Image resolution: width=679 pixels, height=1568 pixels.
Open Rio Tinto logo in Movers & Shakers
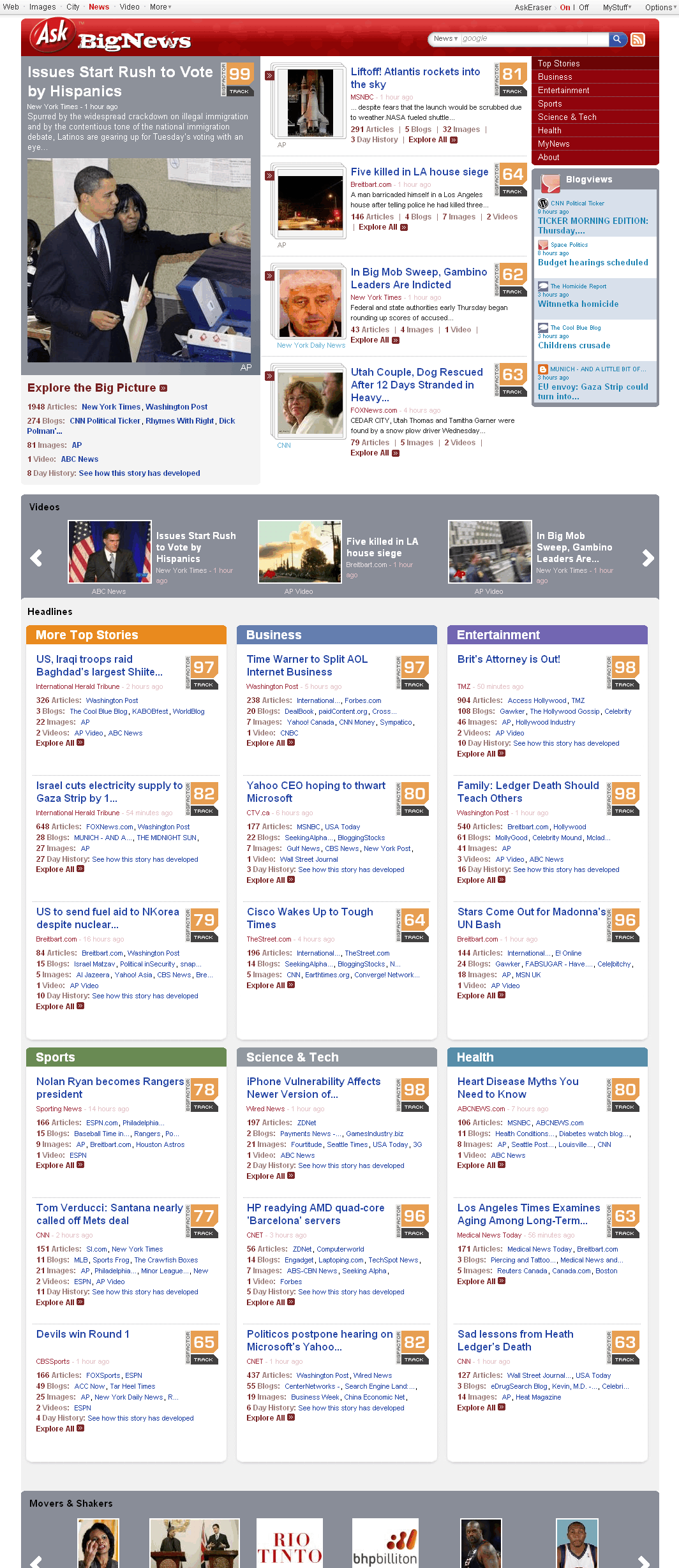289,1543
